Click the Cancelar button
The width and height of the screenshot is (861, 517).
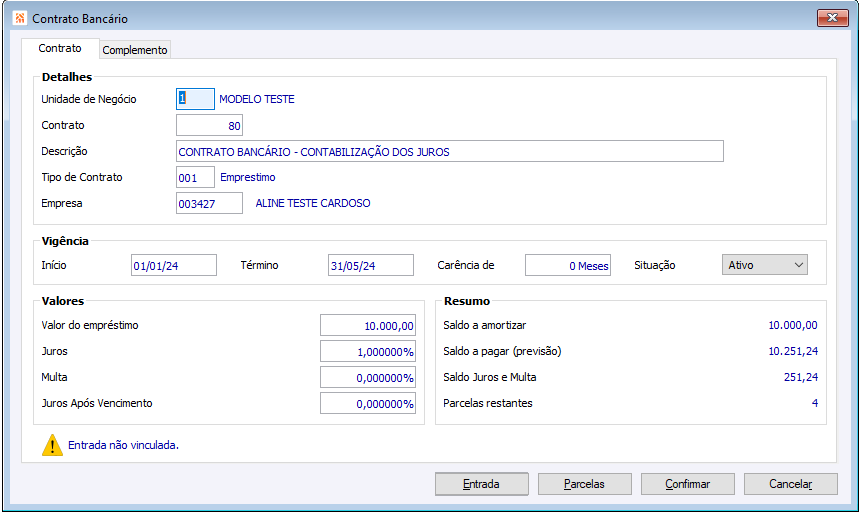coord(791,484)
